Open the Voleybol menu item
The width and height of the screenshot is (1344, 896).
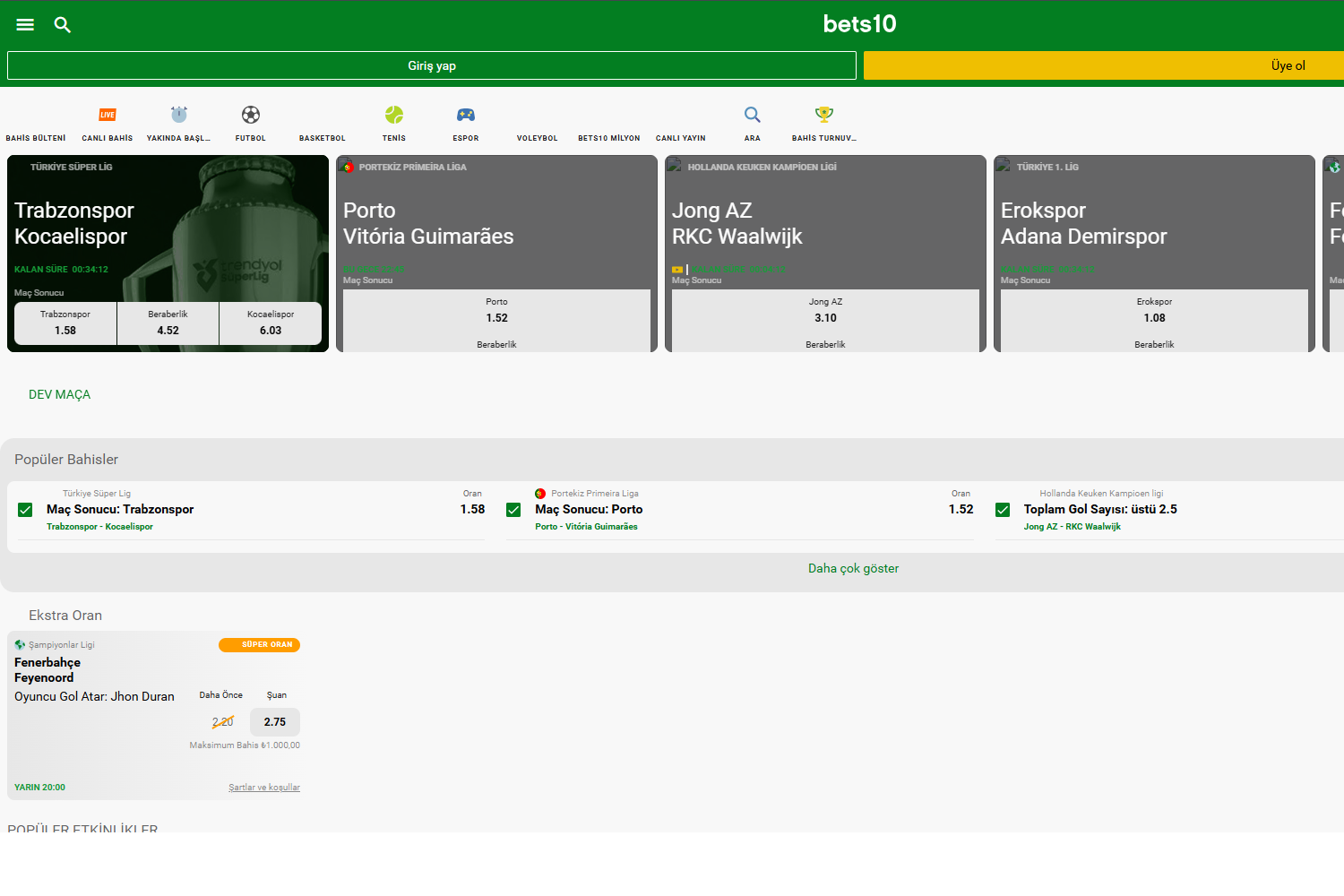538,138
